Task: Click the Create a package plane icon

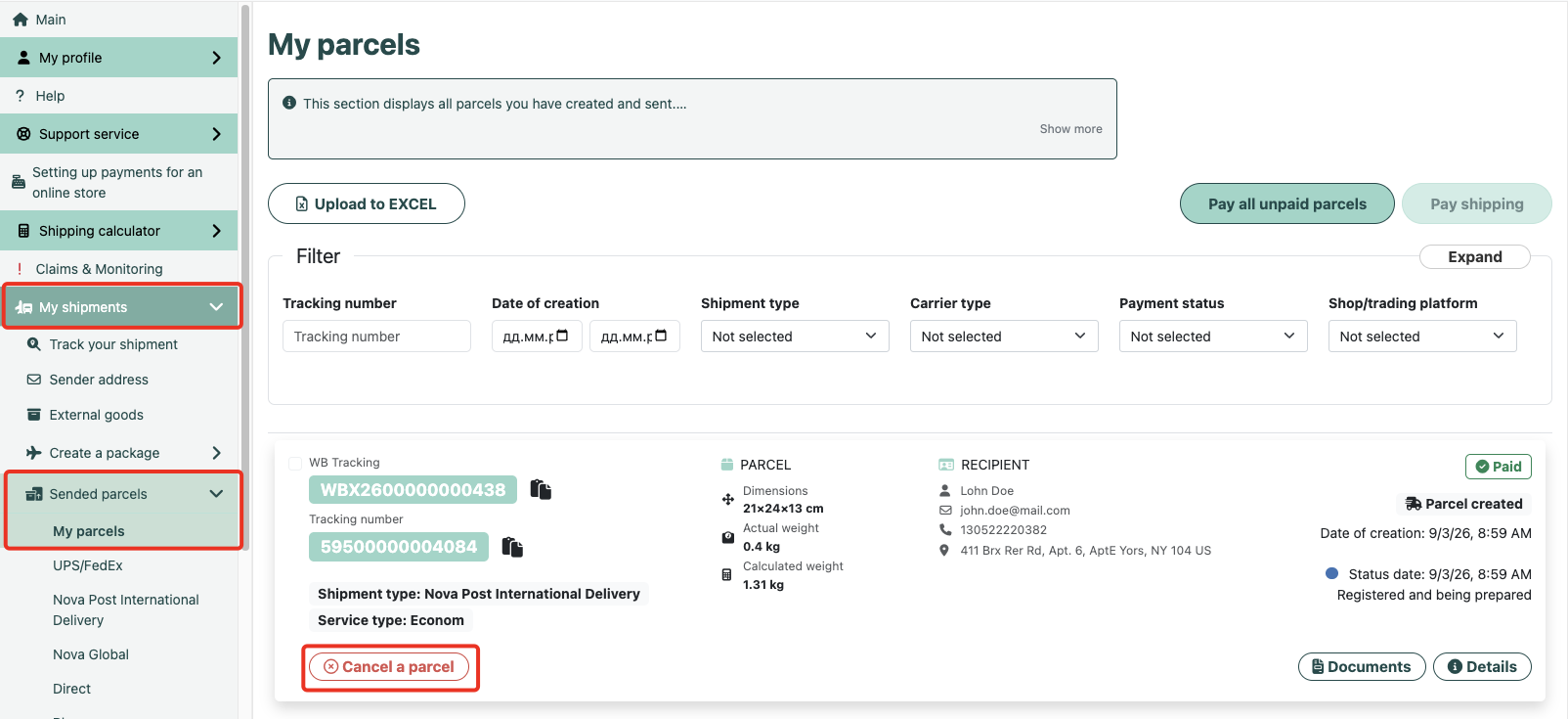Action: coord(34,453)
